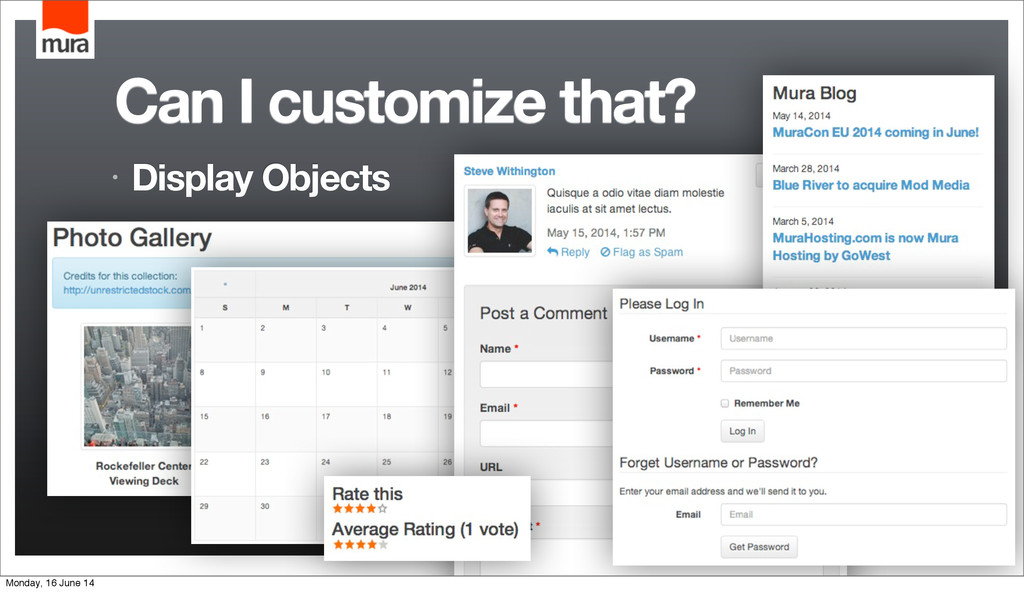Click the Rockefeller Center Viewing Deck caption
The height and width of the screenshot is (592, 1024).
(x=144, y=473)
